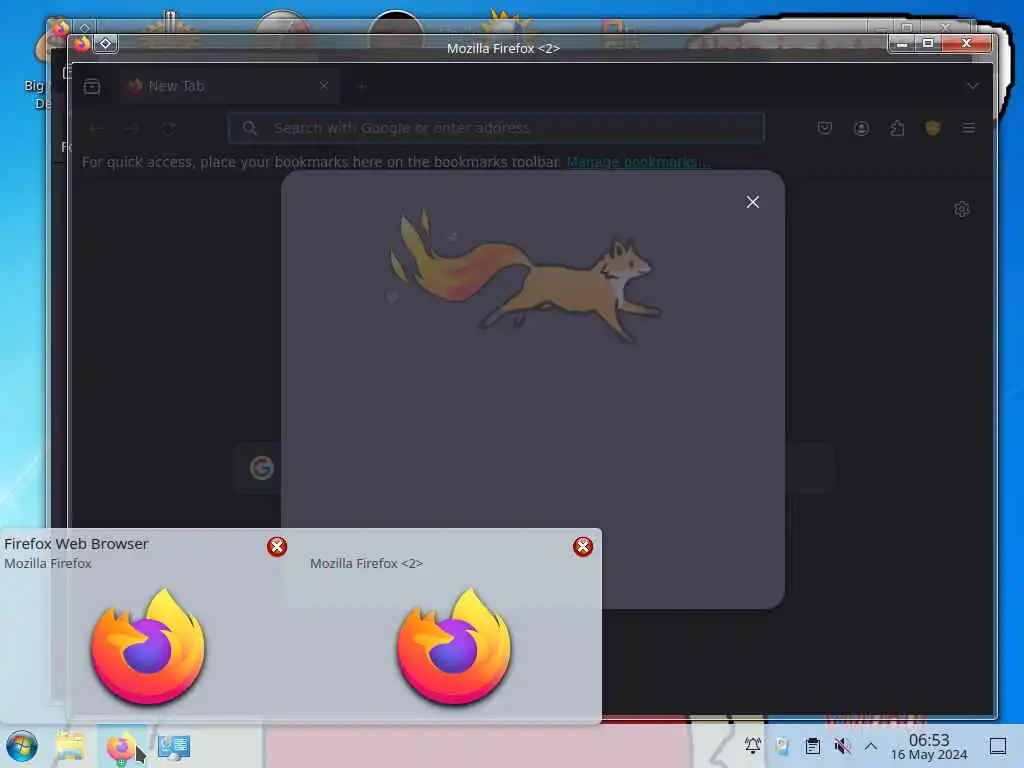Open a new tab with plus button
The image size is (1024, 768).
(362, 86)
